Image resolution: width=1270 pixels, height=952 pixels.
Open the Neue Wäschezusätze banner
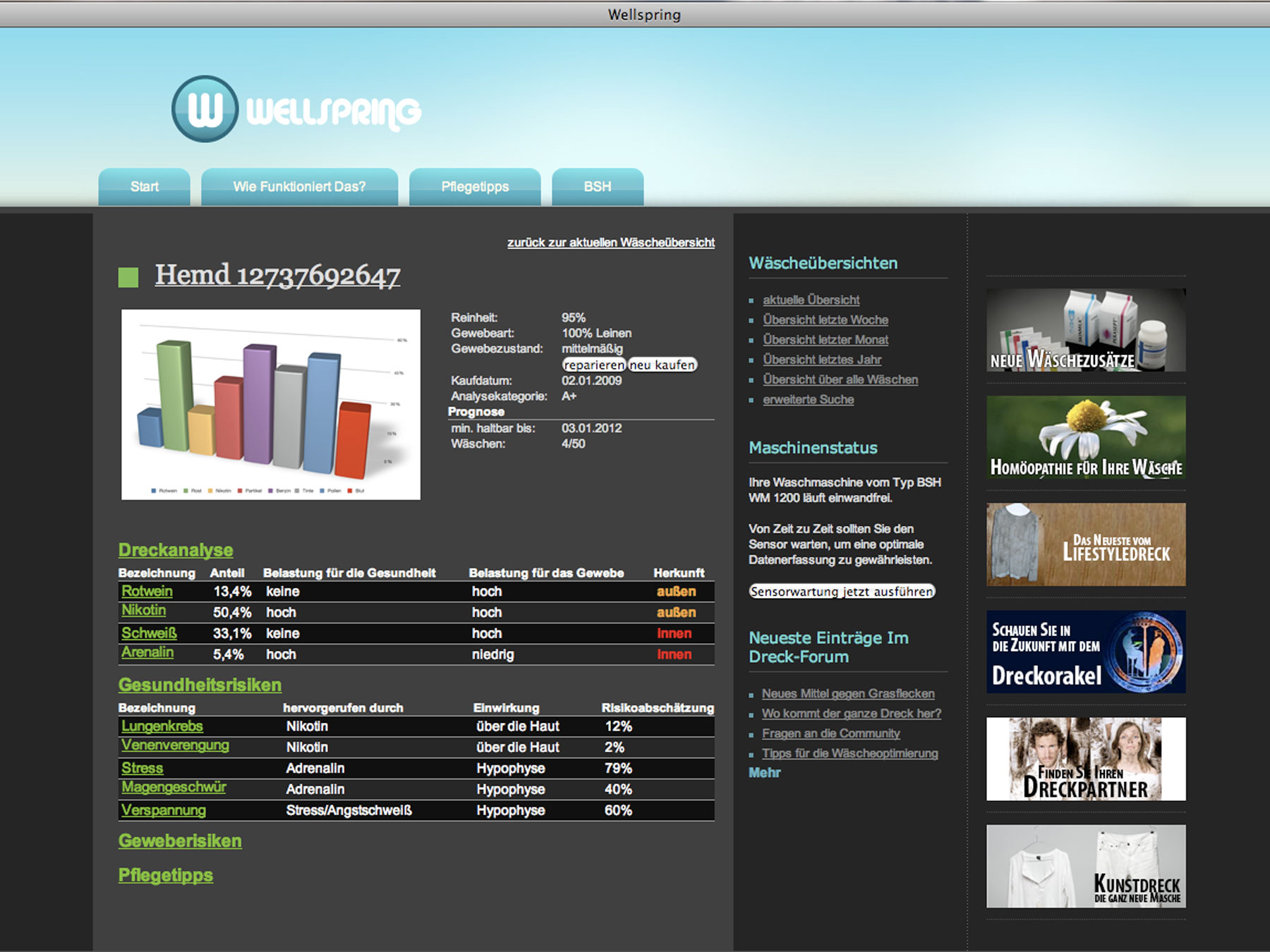[x=1085, y=330]
